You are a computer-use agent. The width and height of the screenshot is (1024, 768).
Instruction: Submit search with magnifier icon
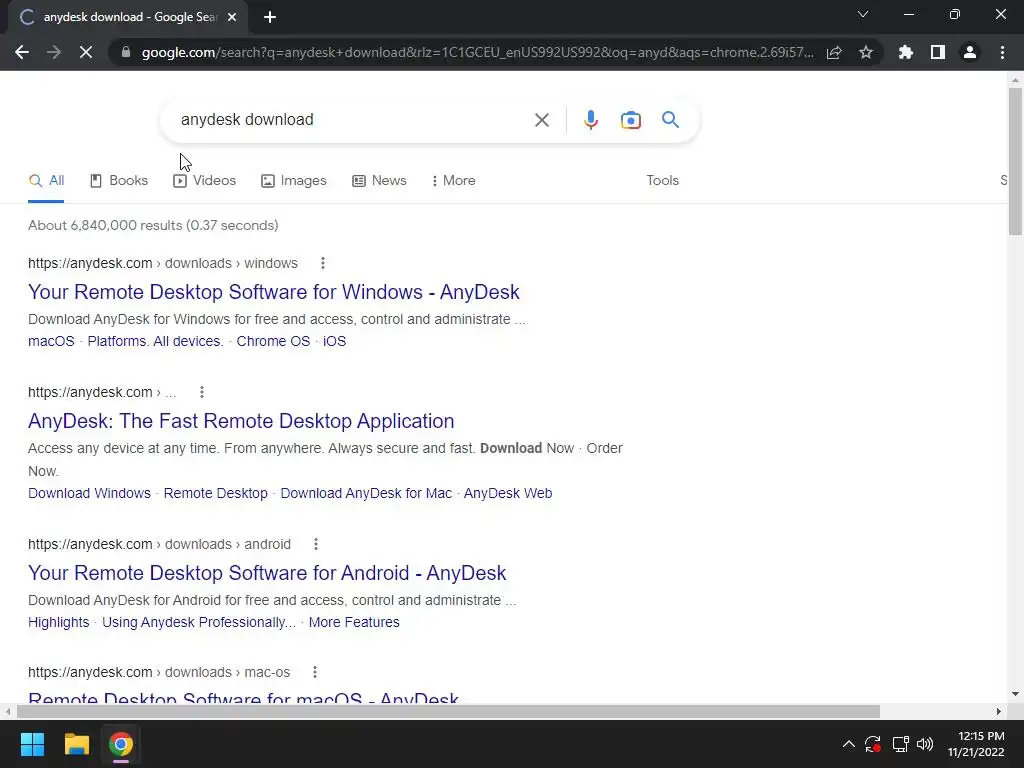pyautogui.click(x=670, y=120)
